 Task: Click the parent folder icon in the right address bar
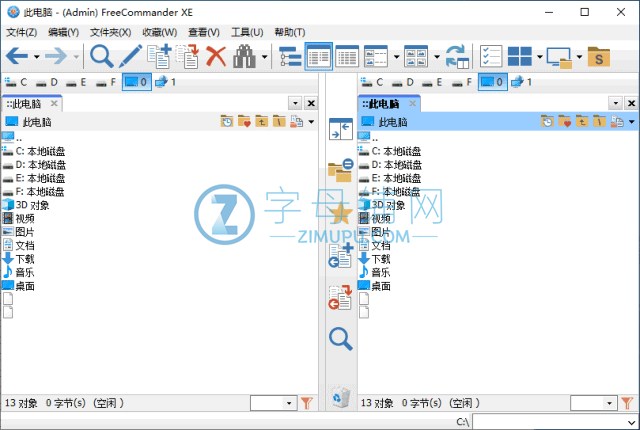pyautogui.click(x=582, y=122)
